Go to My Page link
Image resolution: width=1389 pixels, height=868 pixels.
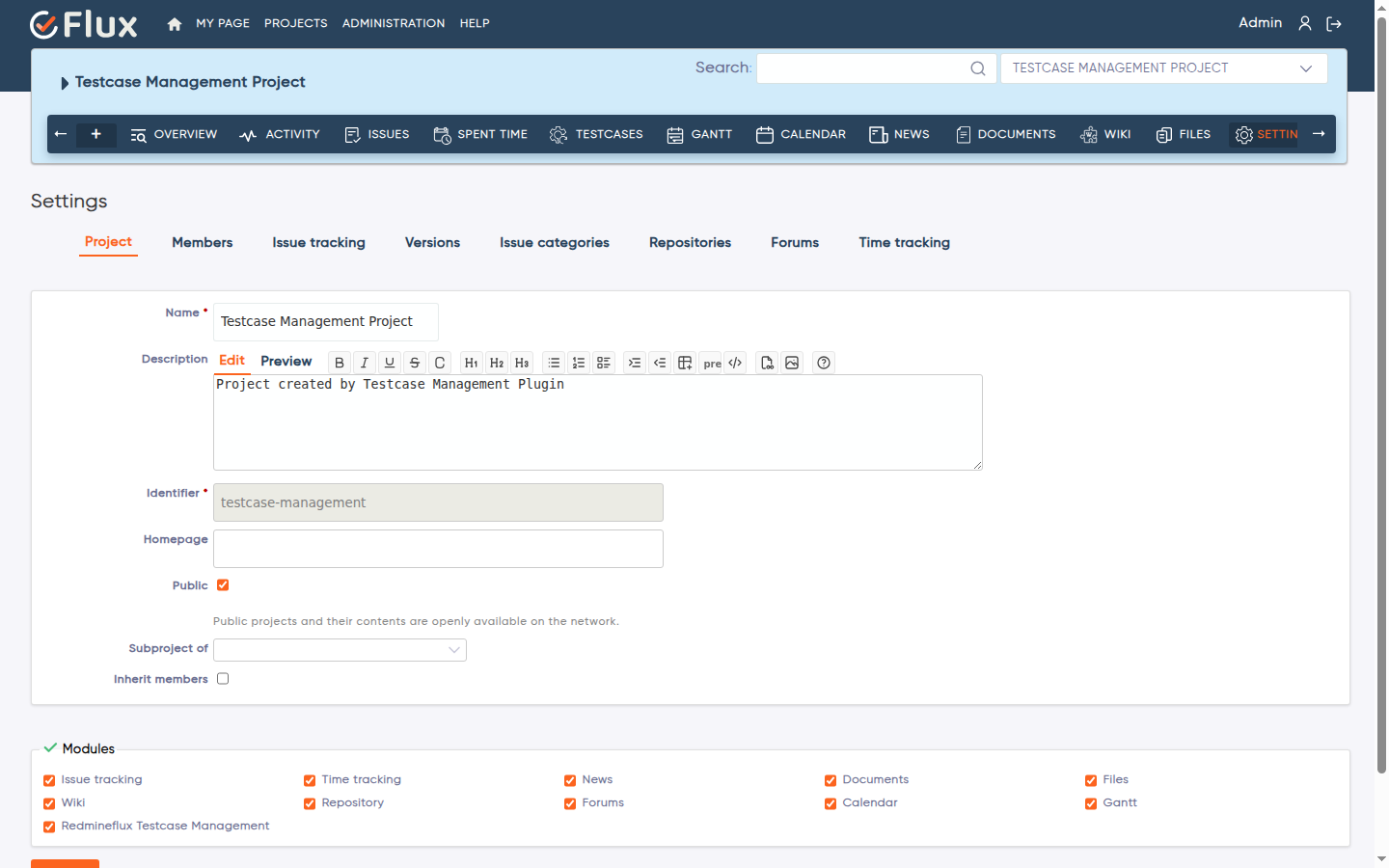coord(223,23)
